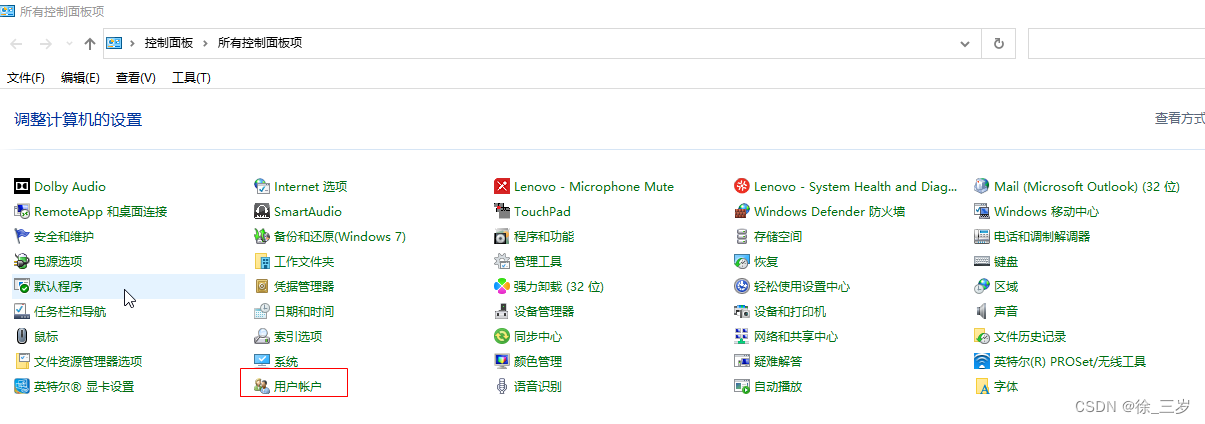1205x424 pixels.
Task: Go back with the back arrow
Action: pos(17,43)
